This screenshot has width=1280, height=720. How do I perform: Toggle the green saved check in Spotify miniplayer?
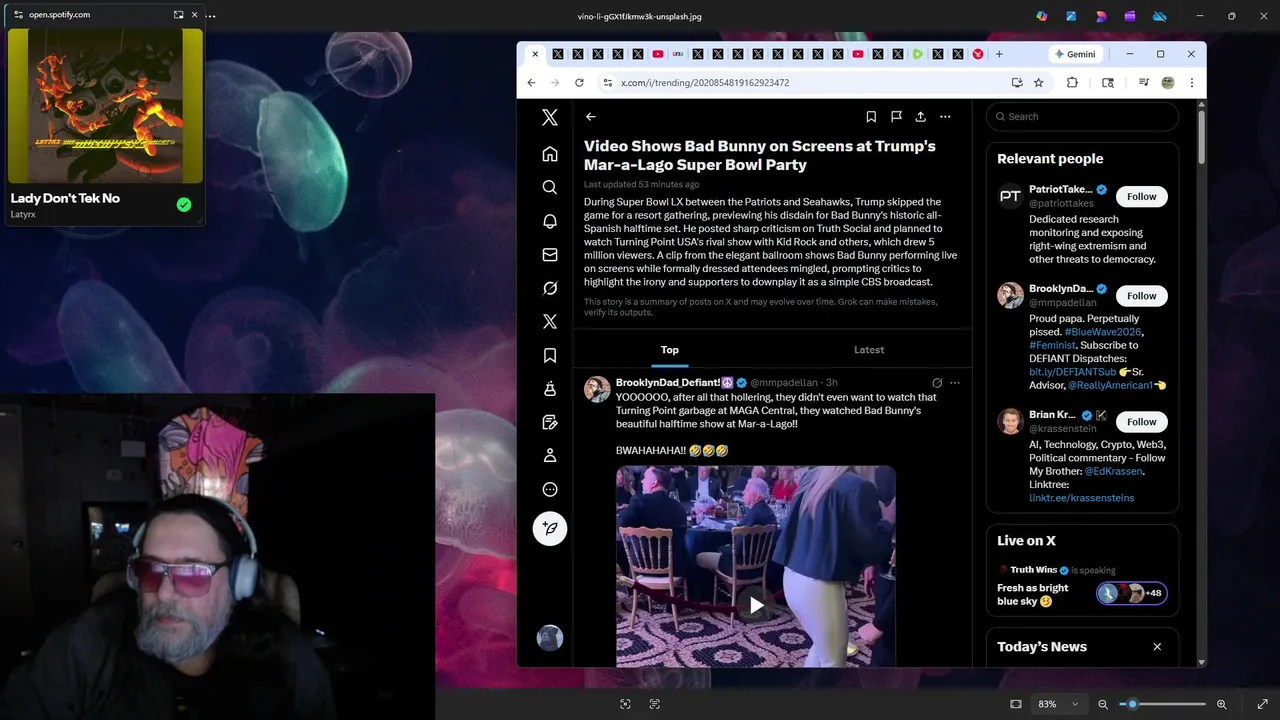pos(184,205)
